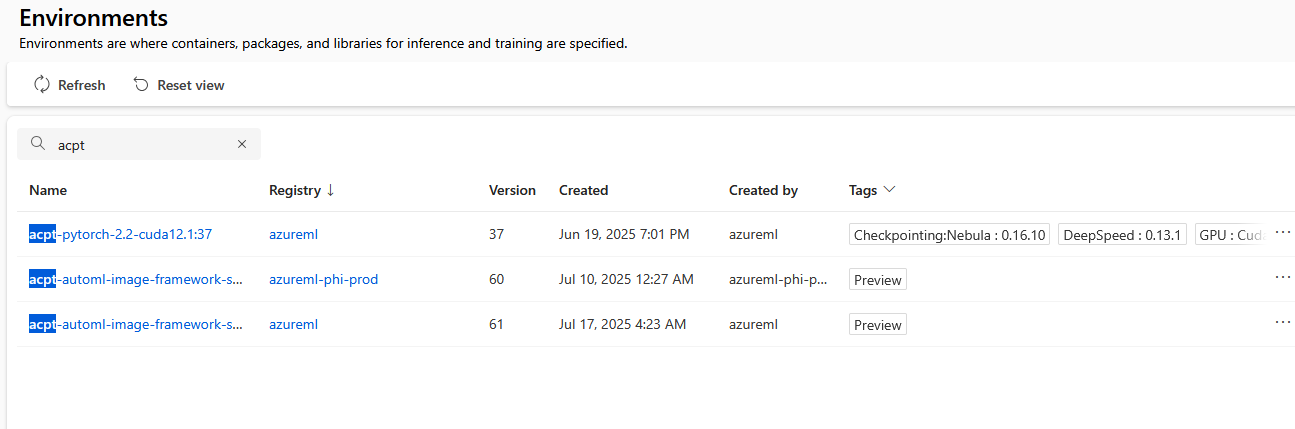Click the Version column header
The width and height of the screenshot is (1295, 429).
click(512, 190)
